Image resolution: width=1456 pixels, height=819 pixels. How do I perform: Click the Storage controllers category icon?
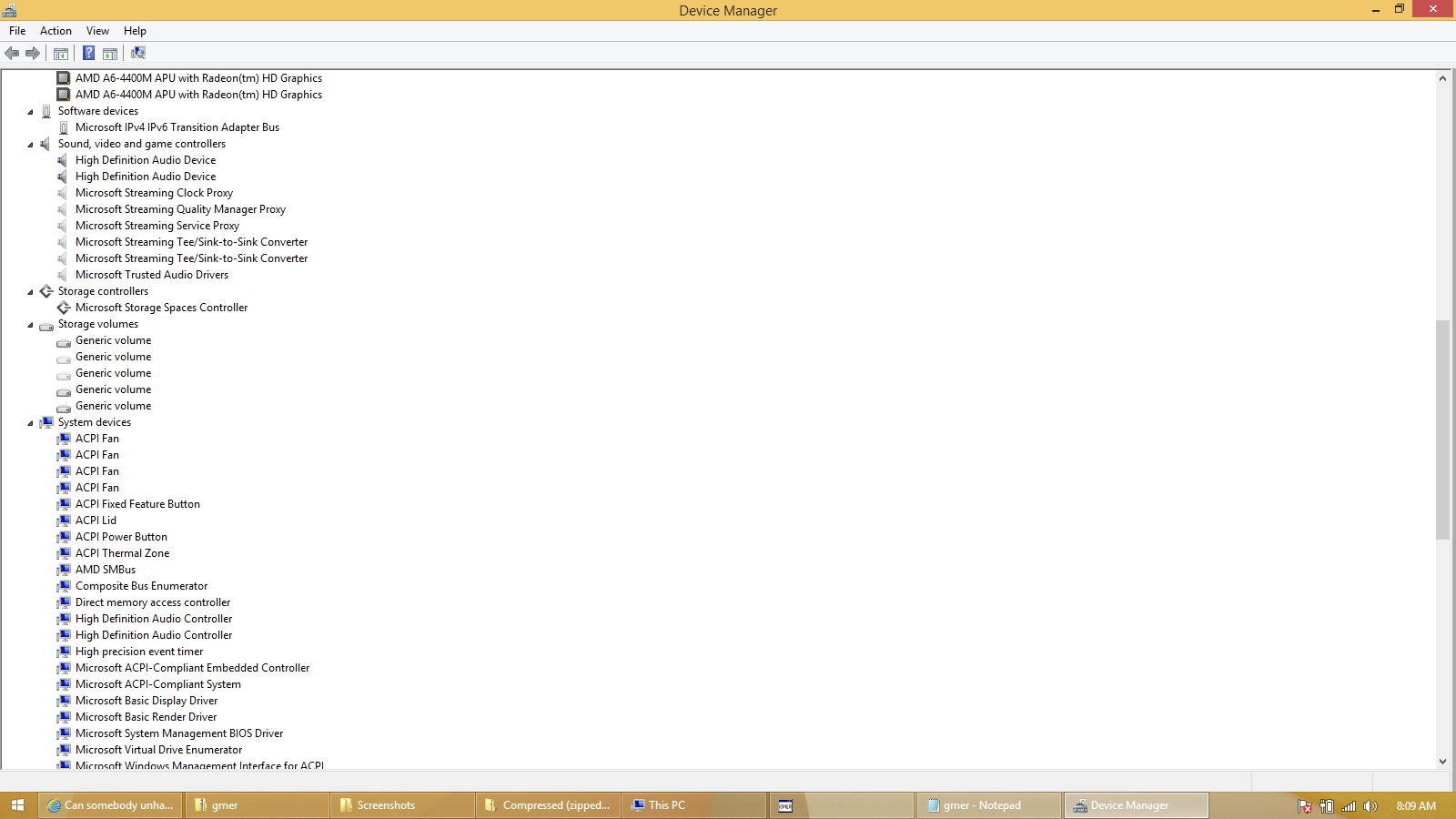coord(46,291)
